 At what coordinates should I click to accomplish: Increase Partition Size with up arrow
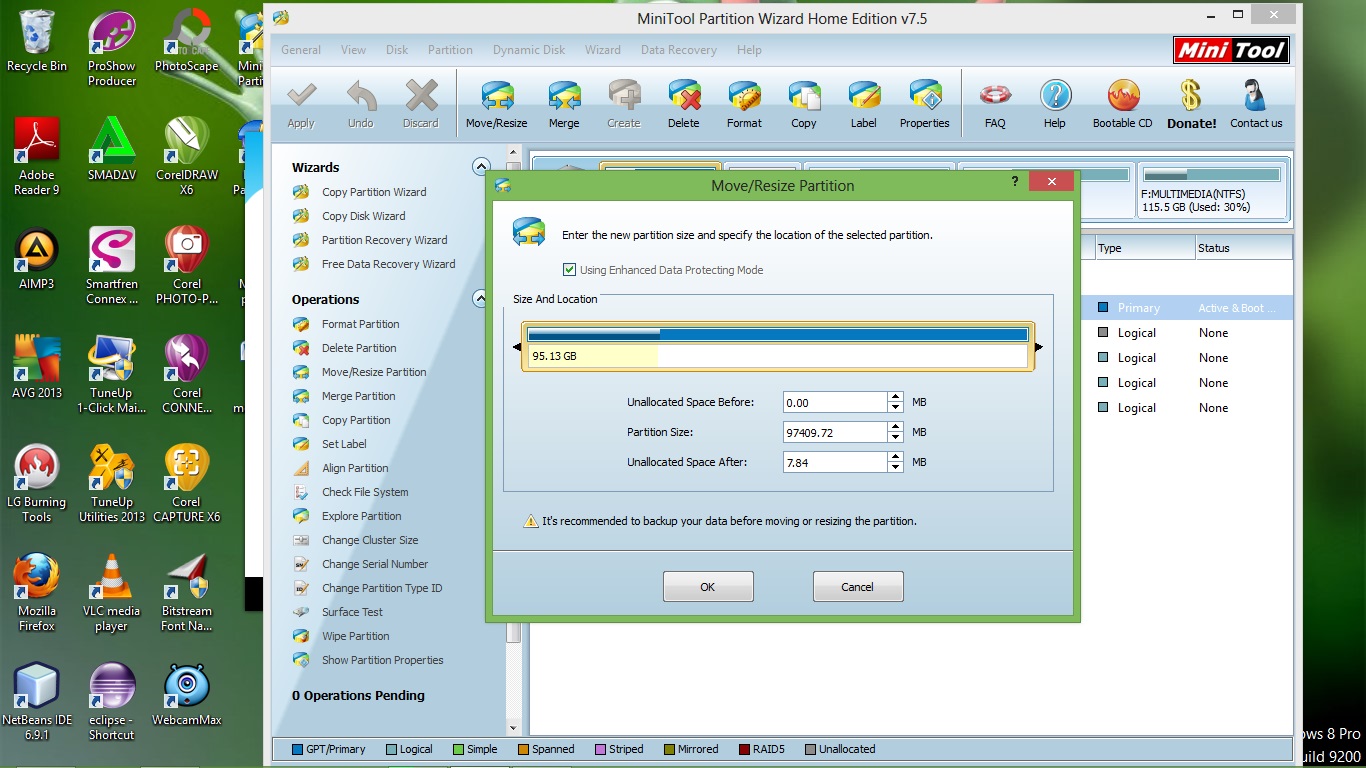[895, 427]
